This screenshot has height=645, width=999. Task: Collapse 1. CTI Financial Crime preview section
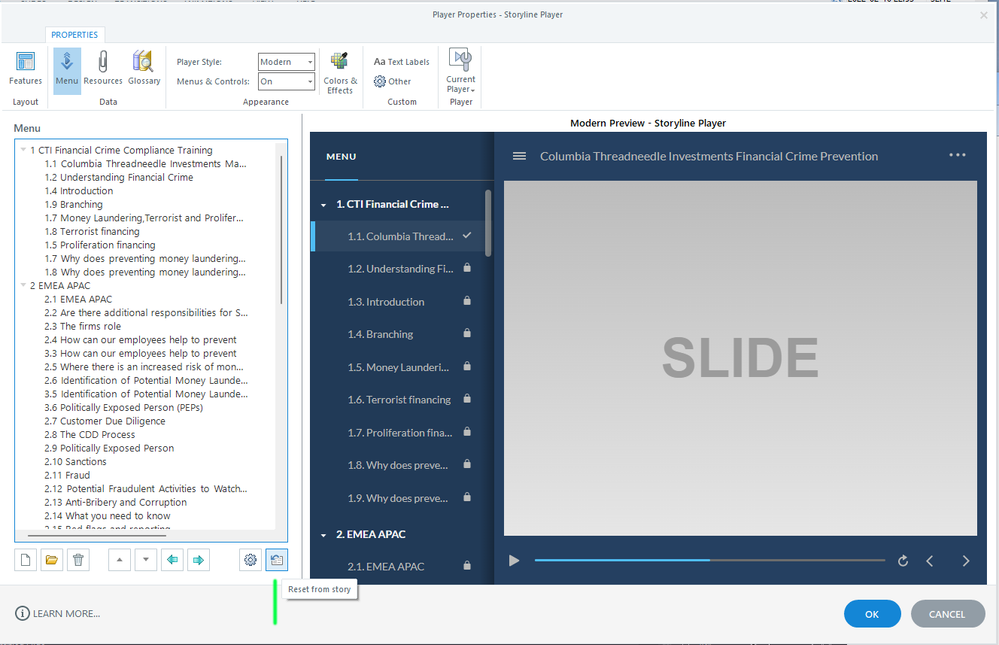click(x=323, y=205)
